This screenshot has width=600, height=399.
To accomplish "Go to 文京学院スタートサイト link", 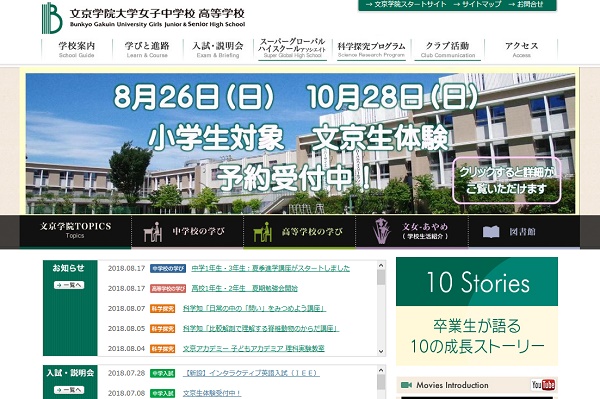I will coord(406,4).
